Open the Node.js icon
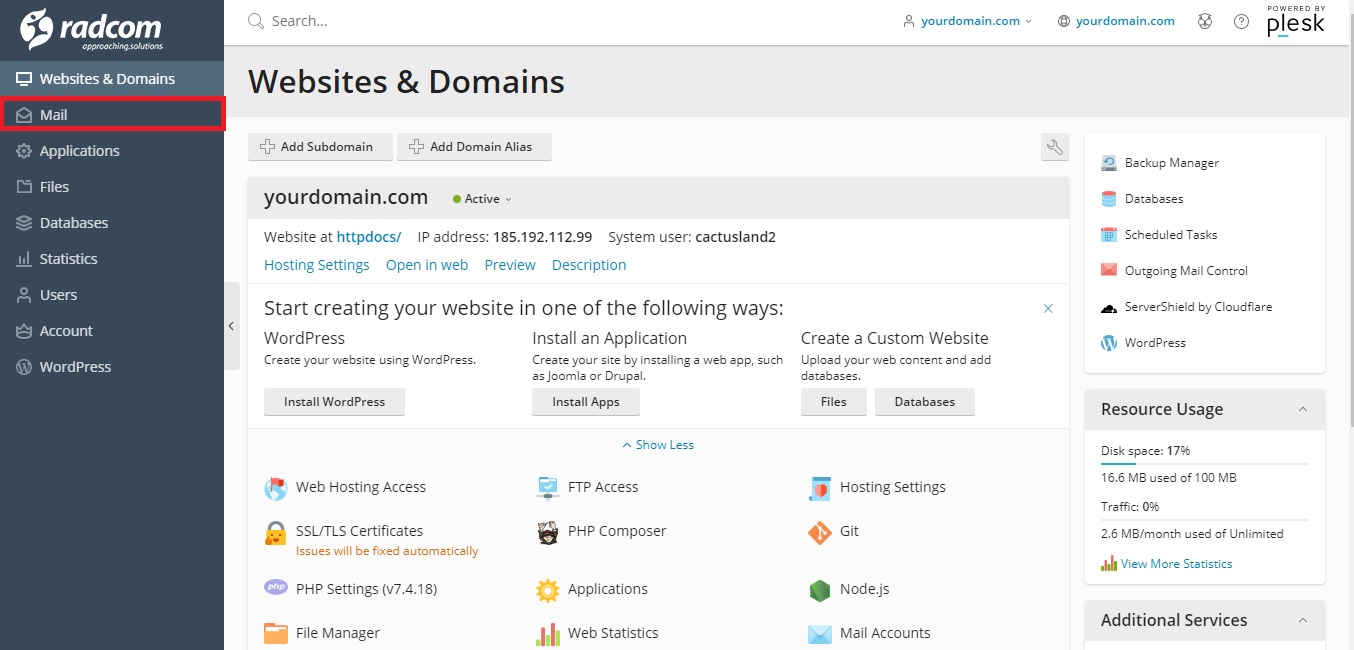 [820, 590]
